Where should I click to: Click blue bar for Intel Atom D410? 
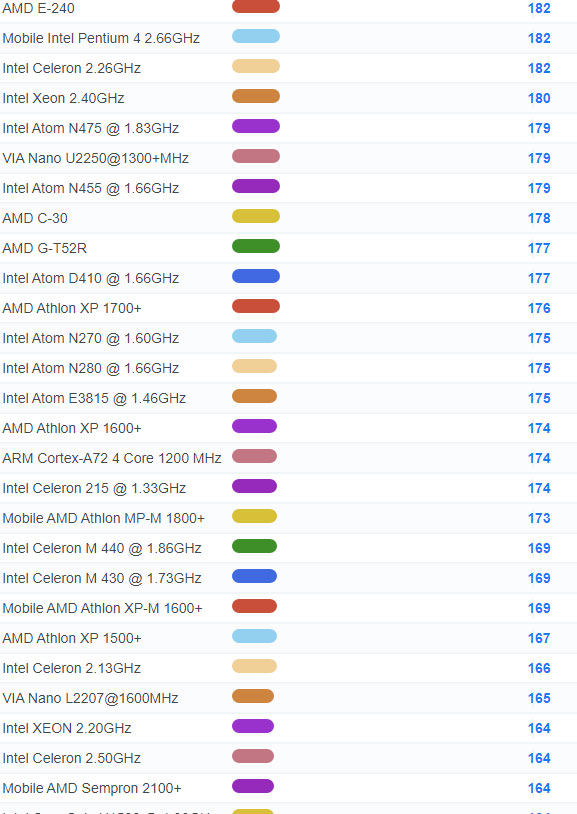pyautogui.click(x=256, y=276)
